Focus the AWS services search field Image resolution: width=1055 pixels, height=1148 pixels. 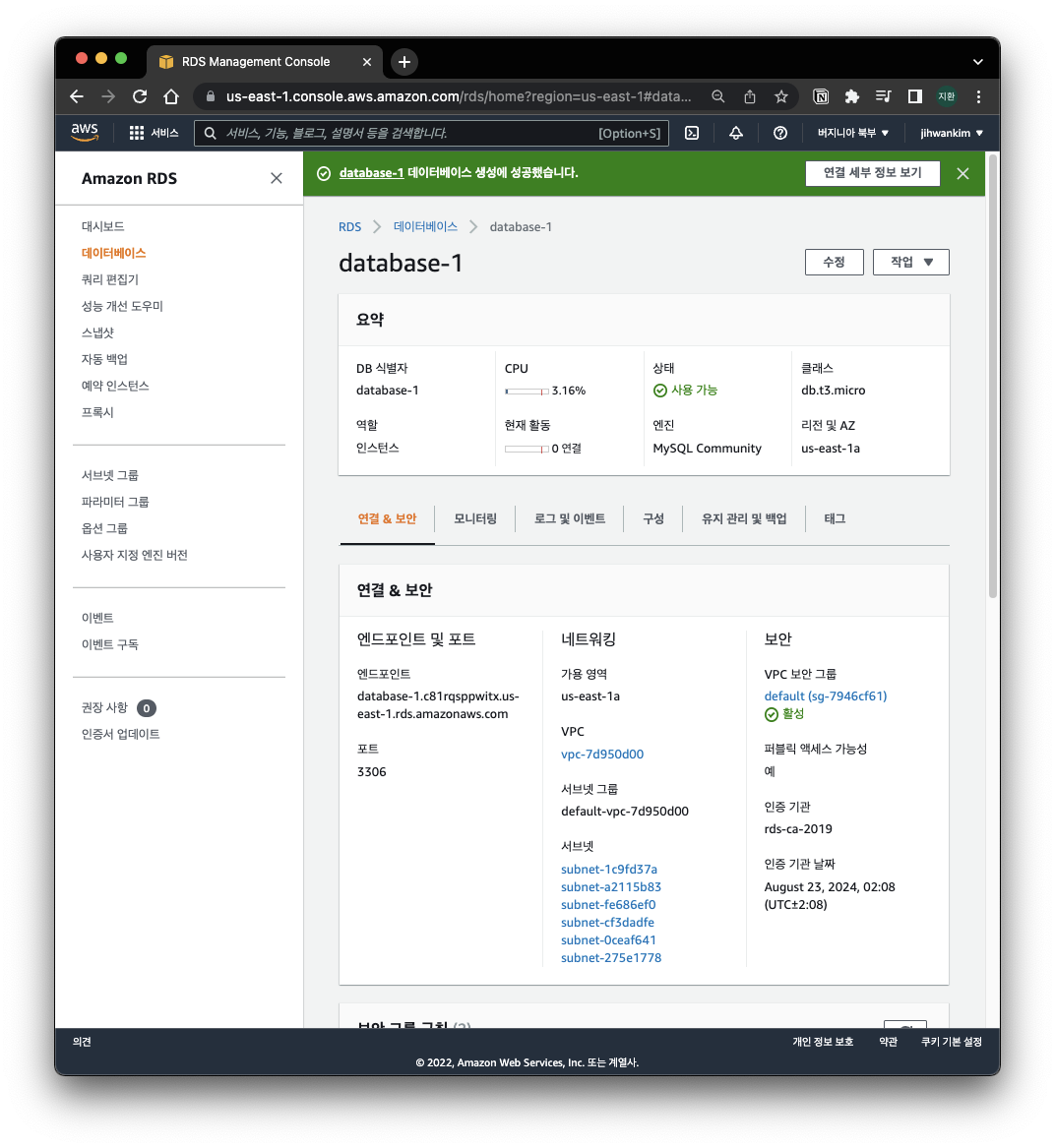pyautogui.click(x=431, y=133)
